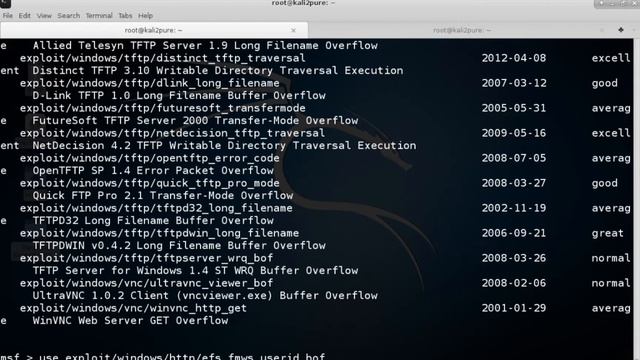Click the description TFTPDWIN v0.4.2 Long Filename
This screenshot has height=360, width=640.
[x=179, y=245]
